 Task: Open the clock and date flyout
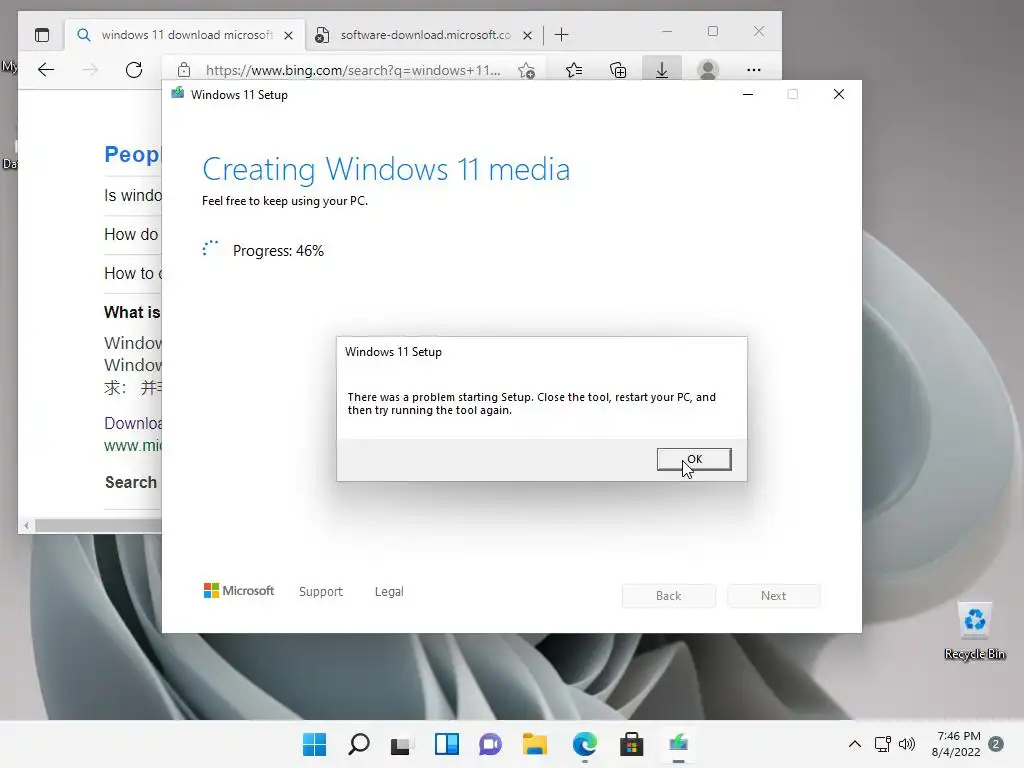pos(956,744)
